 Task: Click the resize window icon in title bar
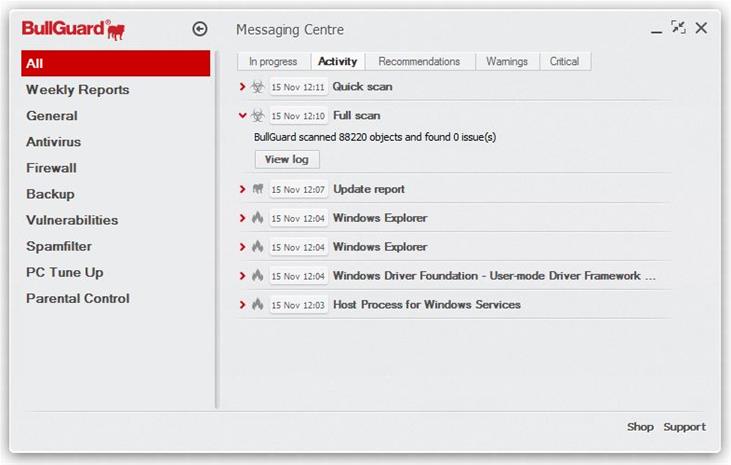pyautogui.click(x=678, y=28)
